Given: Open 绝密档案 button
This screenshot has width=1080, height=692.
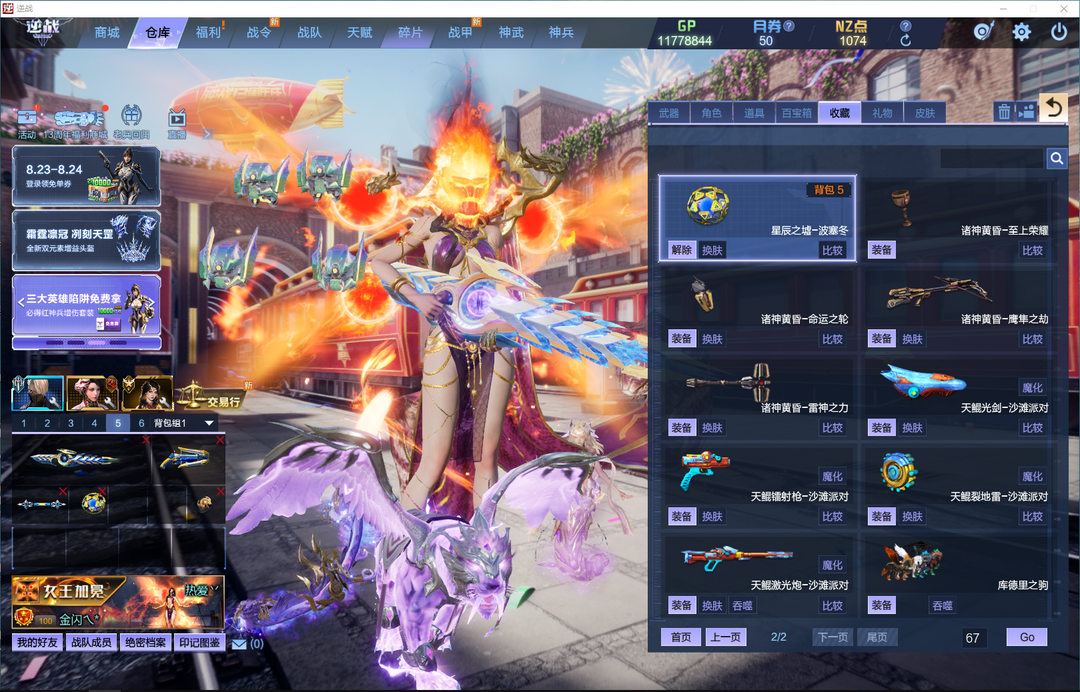Looking at the screenshot, I should point(145,642).
